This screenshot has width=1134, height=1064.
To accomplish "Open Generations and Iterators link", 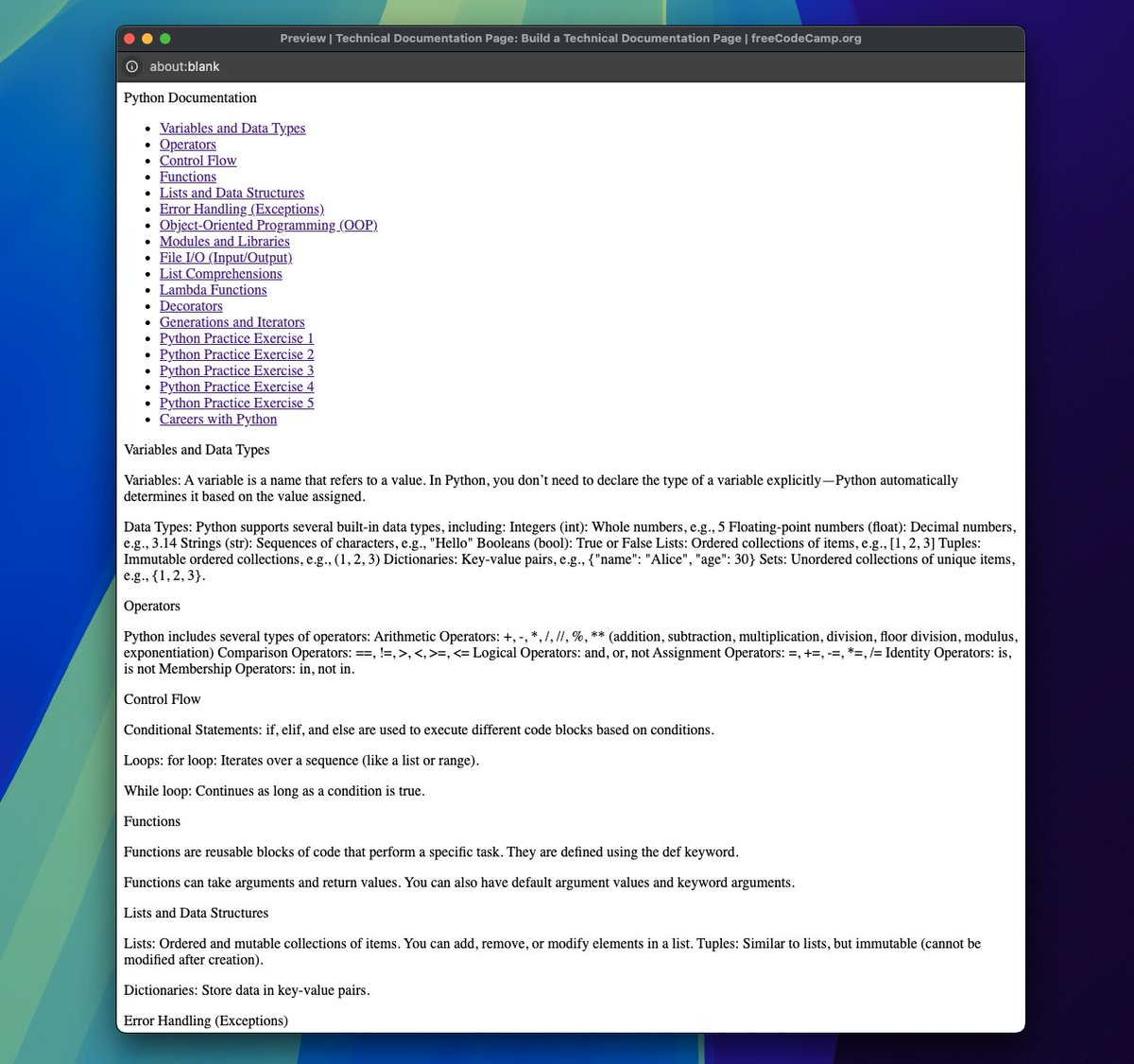I will point(232,322).
